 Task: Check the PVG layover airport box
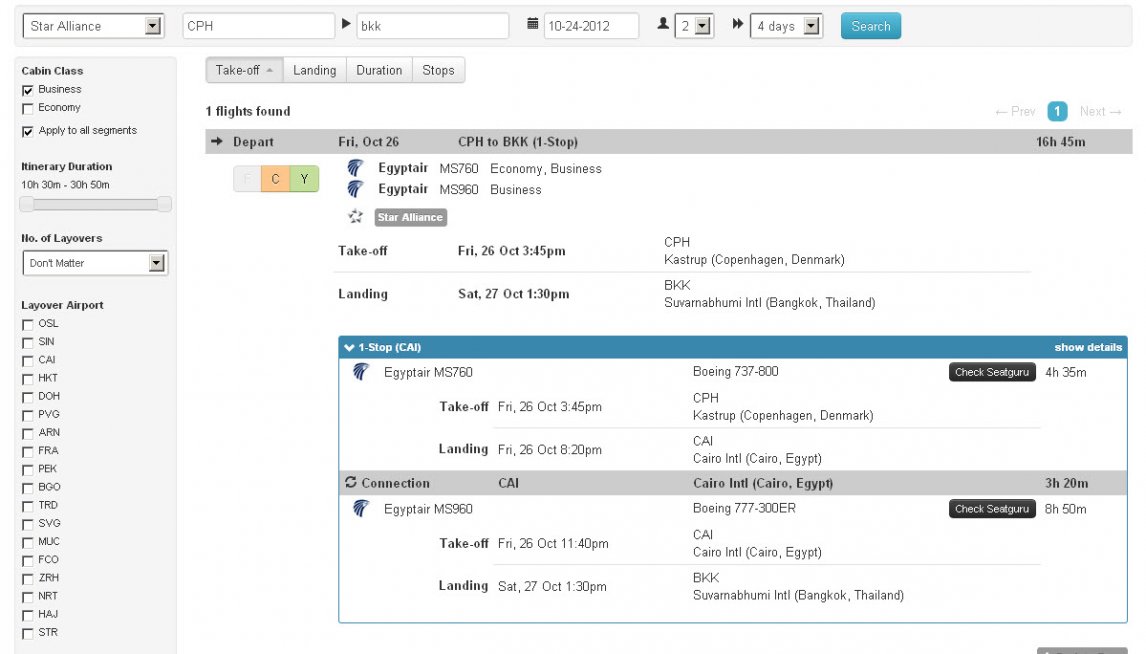click(28, 415)
